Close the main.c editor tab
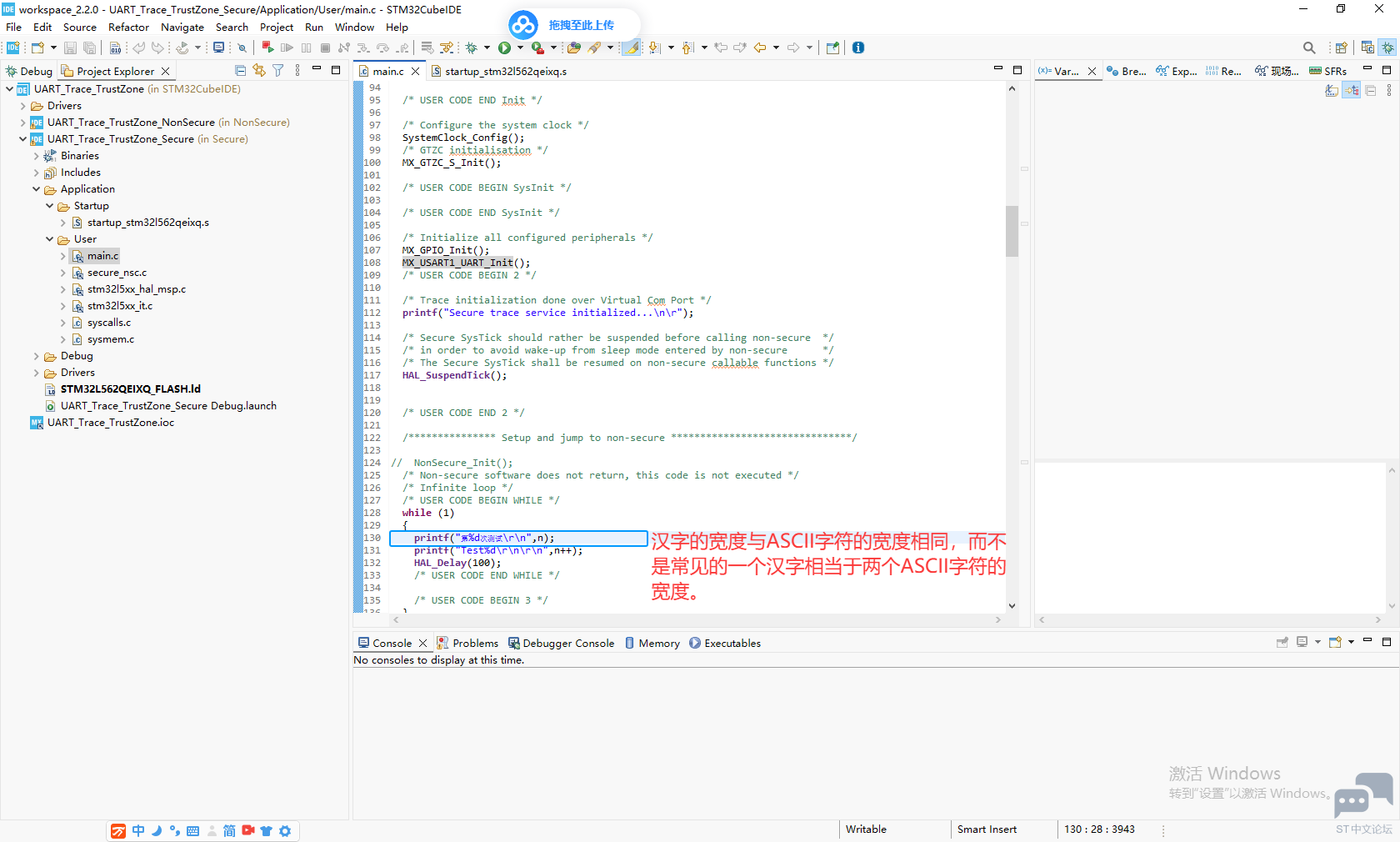1400x842 pixels. click(x=415, y=71)
